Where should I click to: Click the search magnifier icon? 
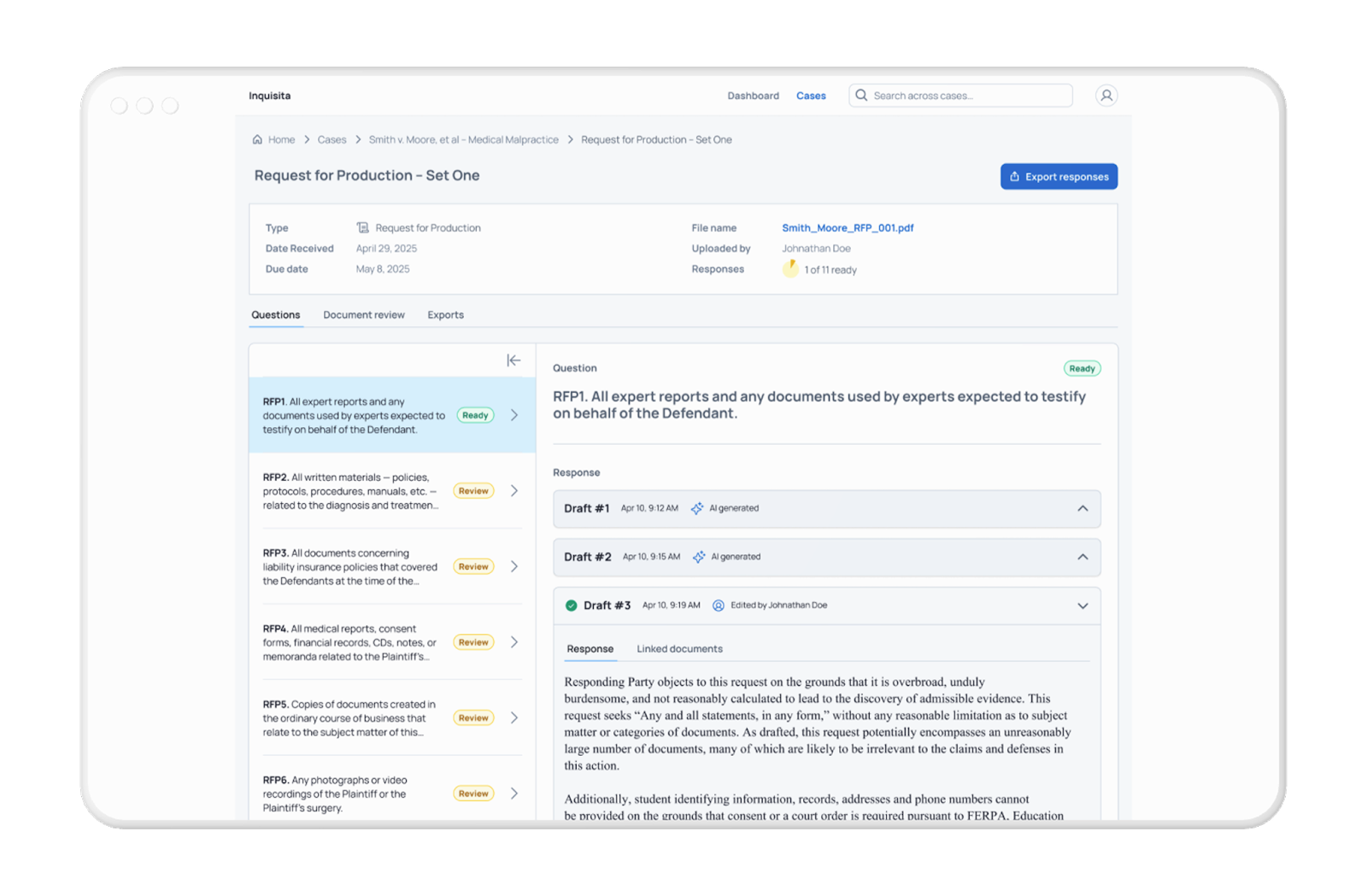tap(861, 96)
